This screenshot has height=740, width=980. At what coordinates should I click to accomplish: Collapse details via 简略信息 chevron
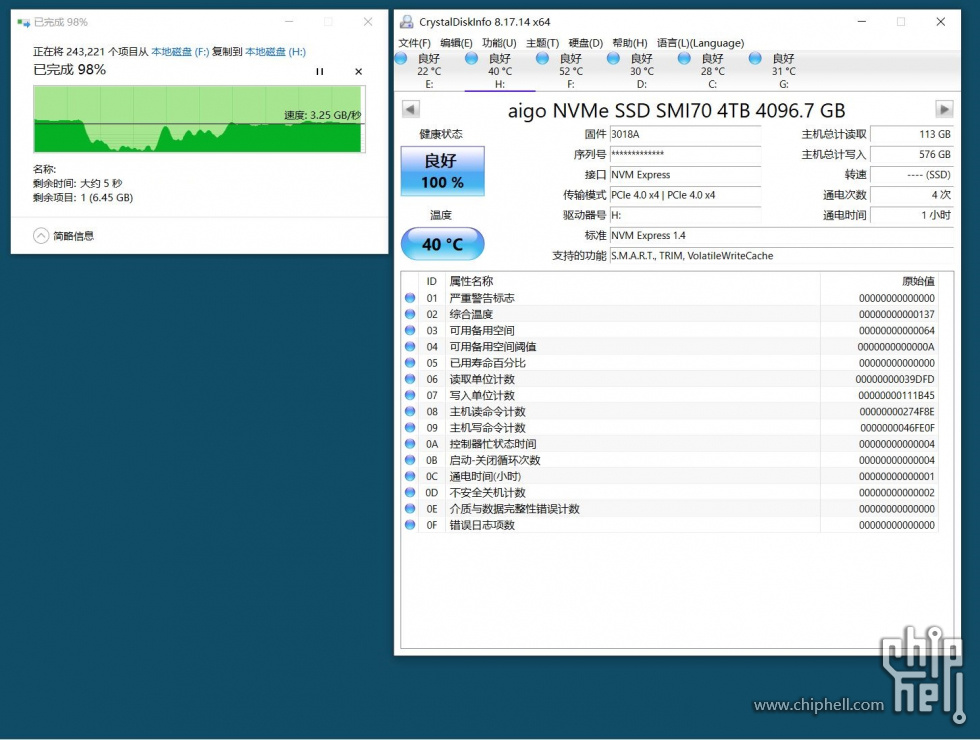click(41, 236)
